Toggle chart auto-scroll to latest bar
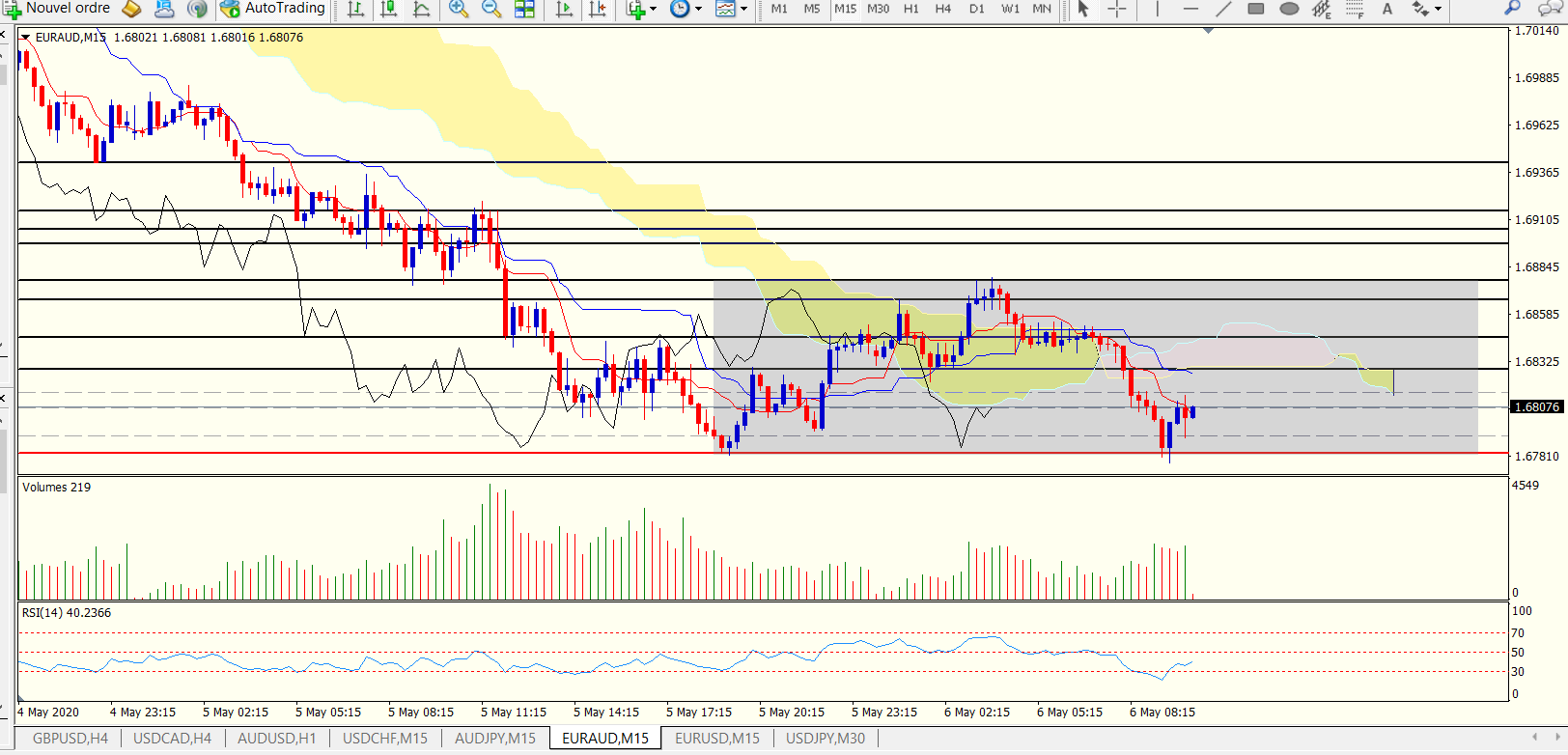 tap(565, 9)
